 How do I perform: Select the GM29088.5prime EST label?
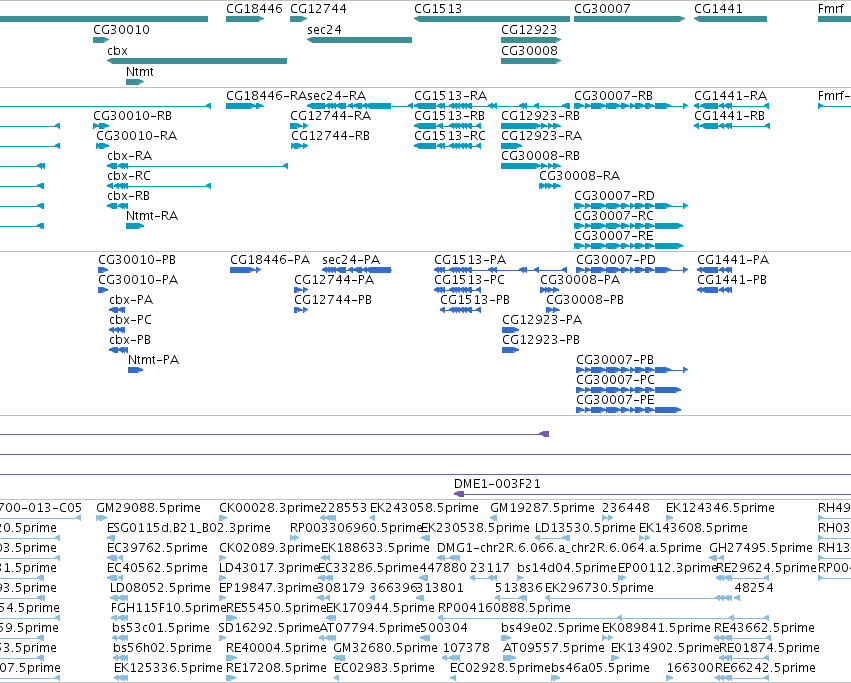148,508
